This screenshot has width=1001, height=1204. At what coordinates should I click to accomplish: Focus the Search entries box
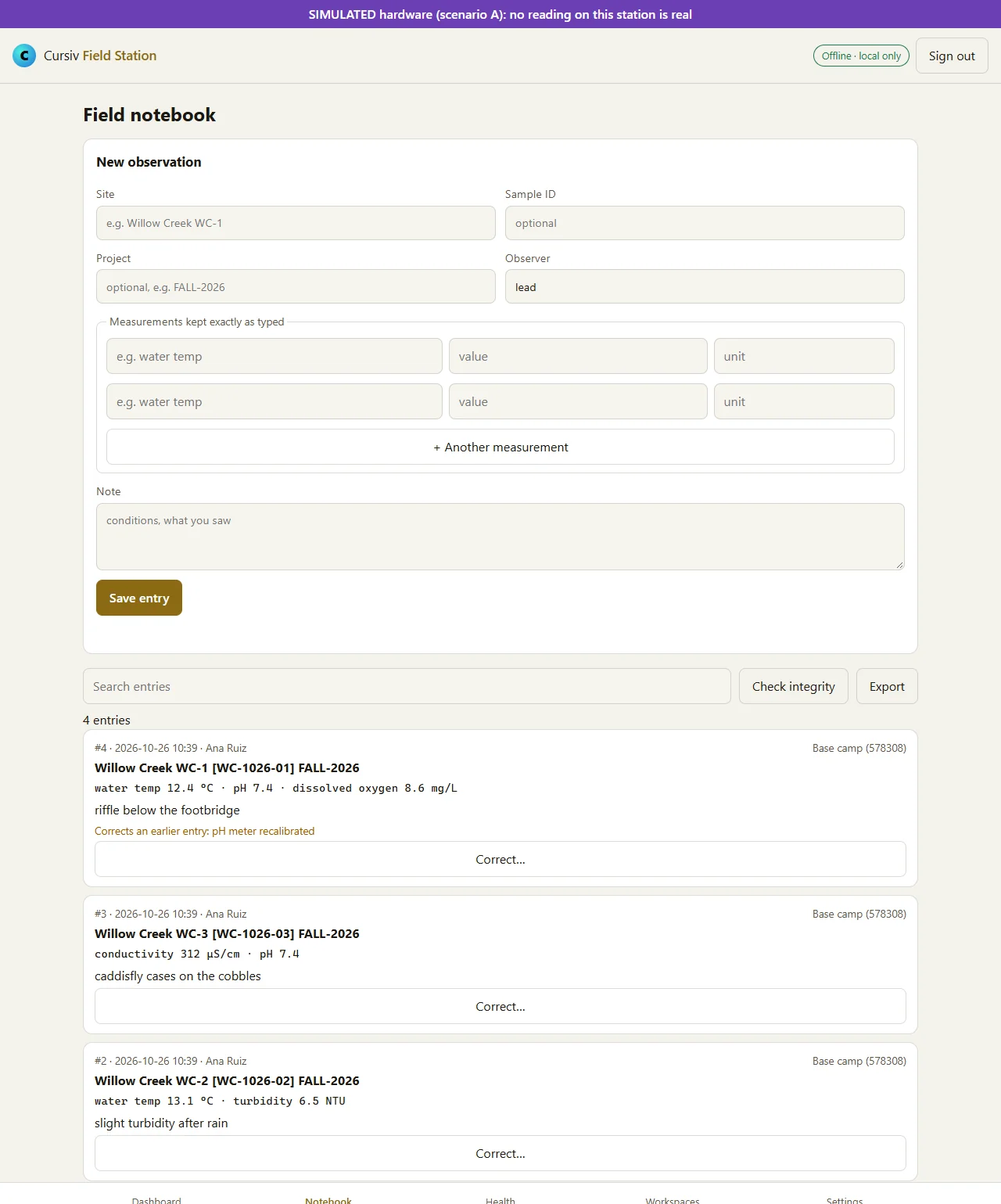pos(407,686)
